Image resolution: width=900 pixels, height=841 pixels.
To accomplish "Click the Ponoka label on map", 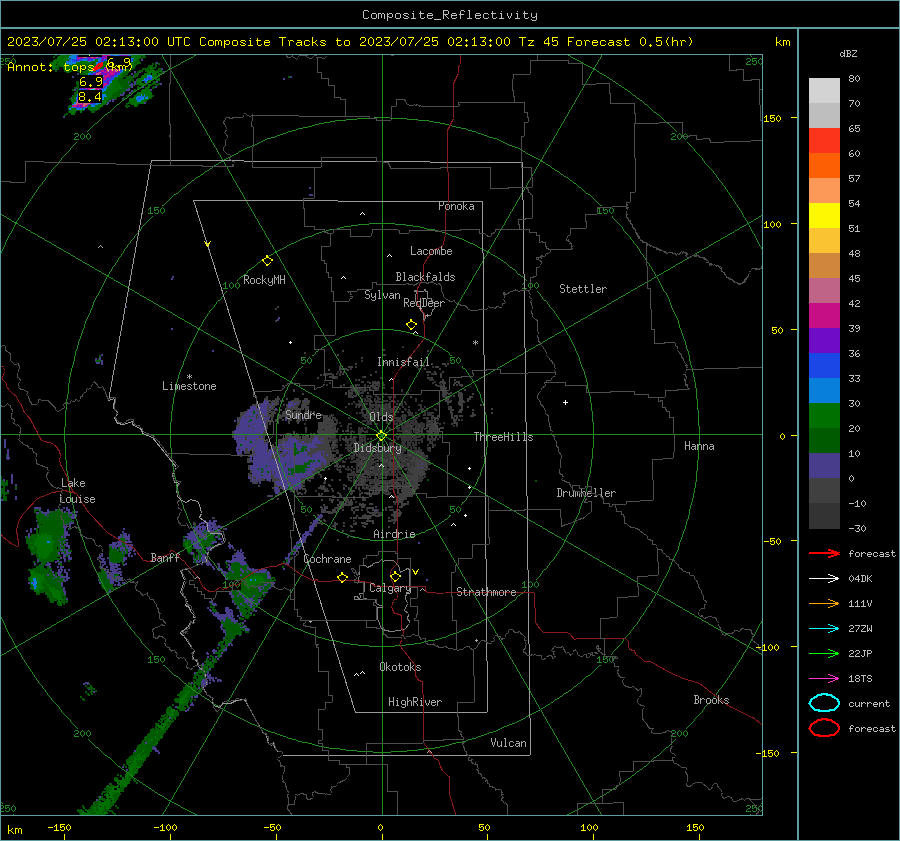I will coord(456,206).
